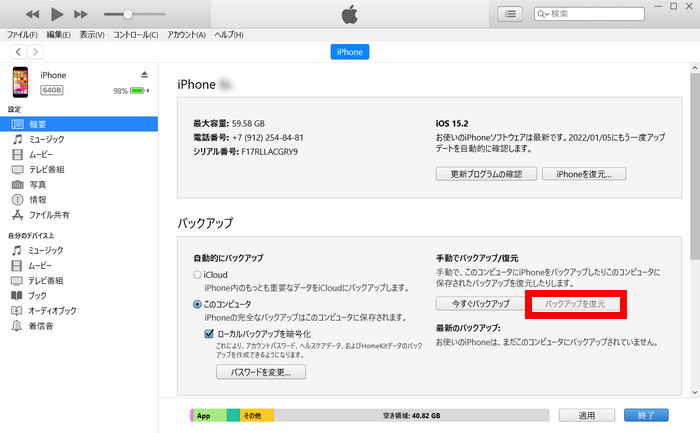Open the ヘルプ menu

coord(229,35)
